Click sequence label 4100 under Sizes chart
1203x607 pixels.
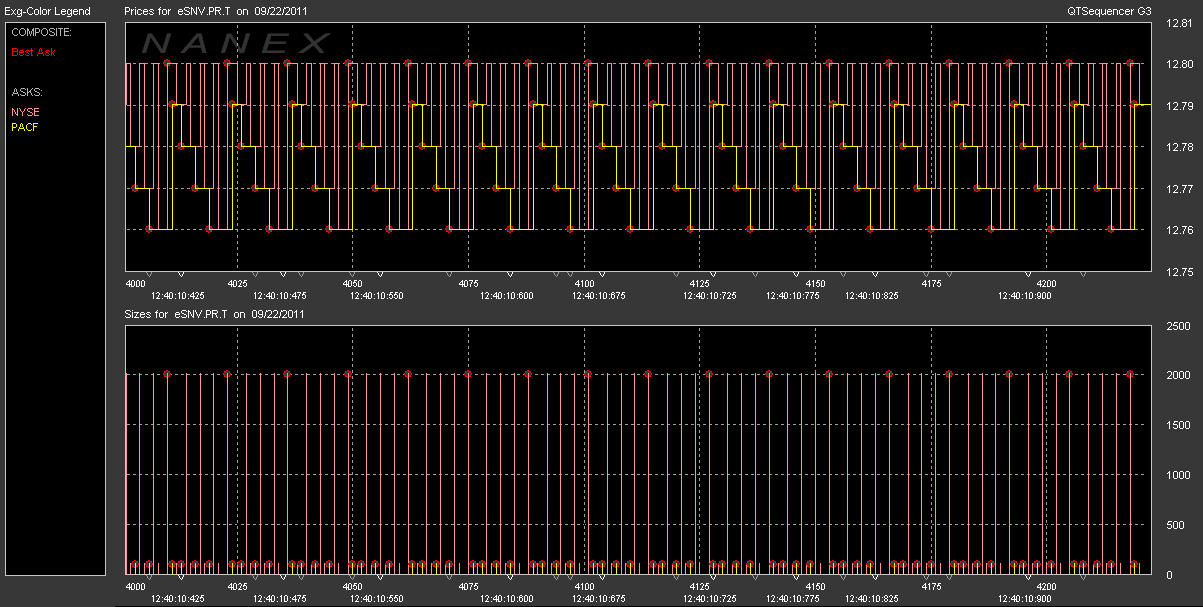(x=584, y=587)
